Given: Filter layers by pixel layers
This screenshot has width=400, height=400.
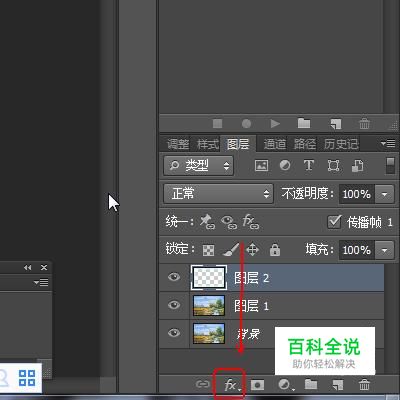Looking at the screenshot, I should click(261, 165).
